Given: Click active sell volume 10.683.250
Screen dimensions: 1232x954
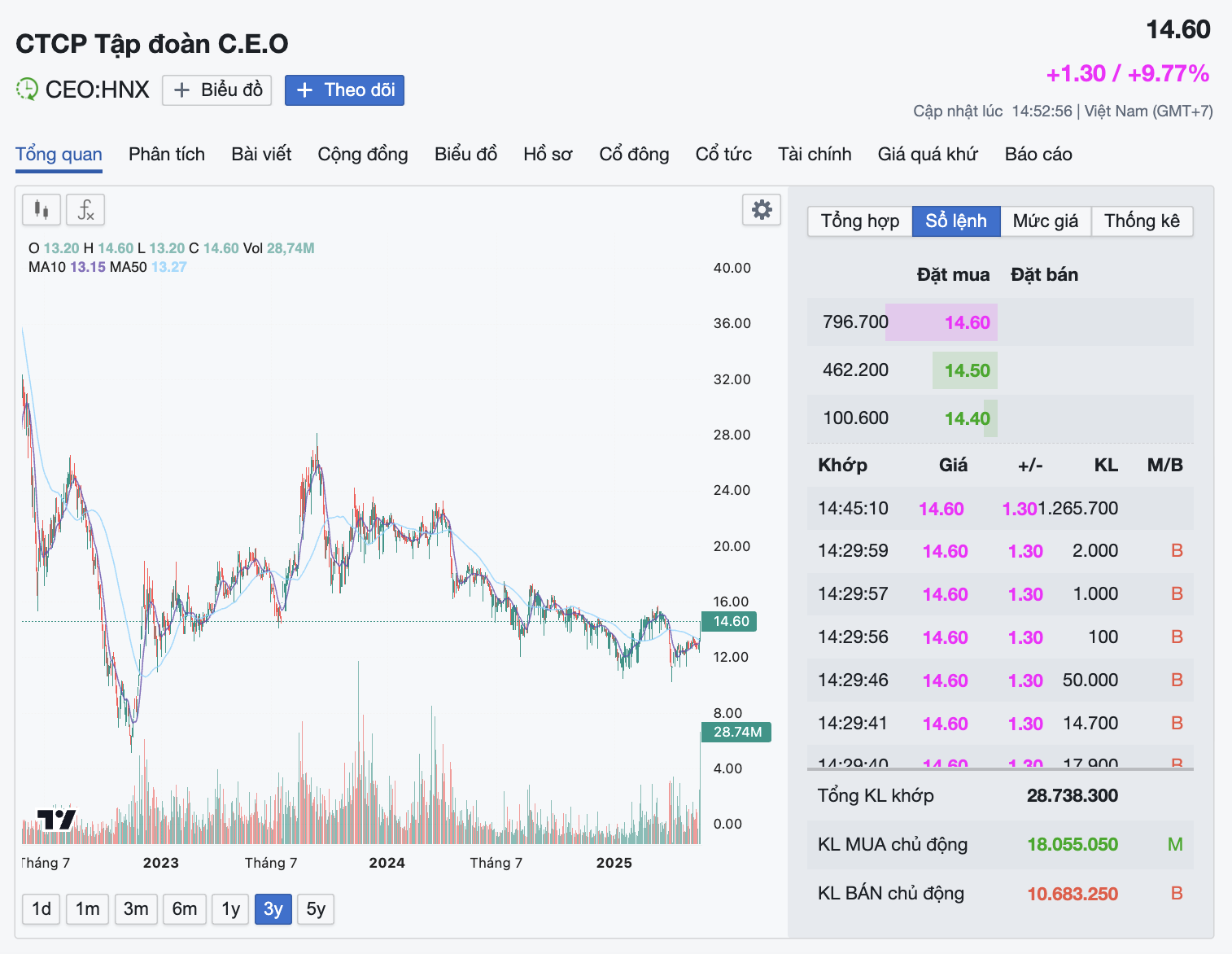Looking at the screenshot, I should (1073, 894).
